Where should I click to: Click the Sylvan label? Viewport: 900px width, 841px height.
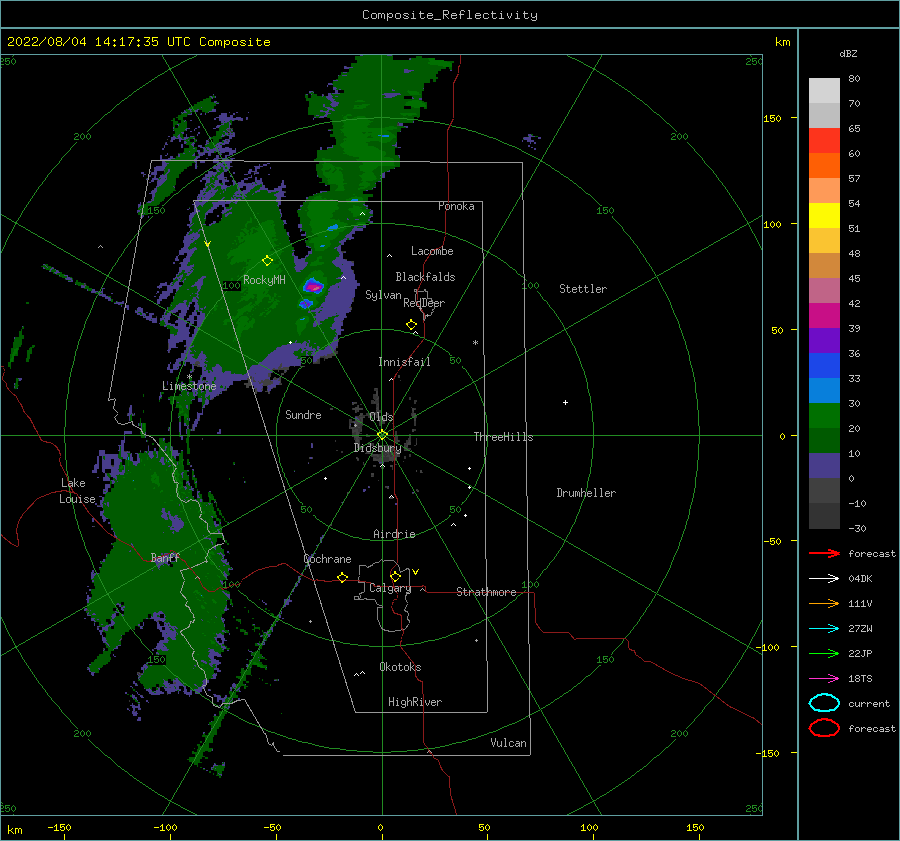(383, 295)
